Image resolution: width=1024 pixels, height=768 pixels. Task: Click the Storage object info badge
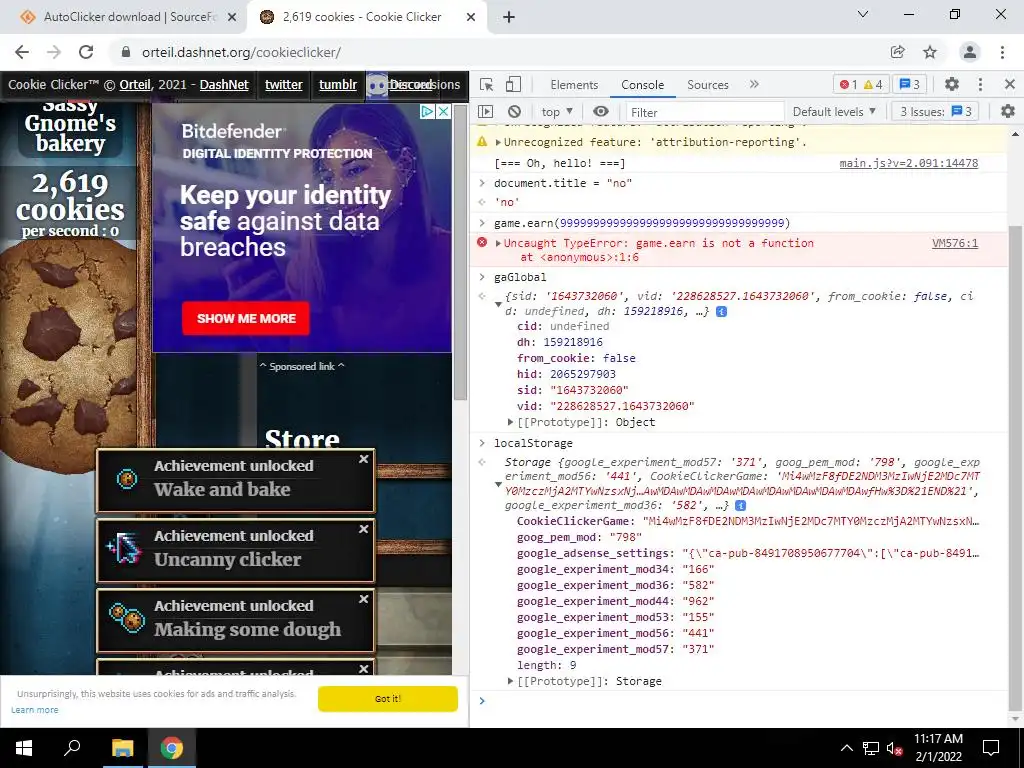coord(741,505)
